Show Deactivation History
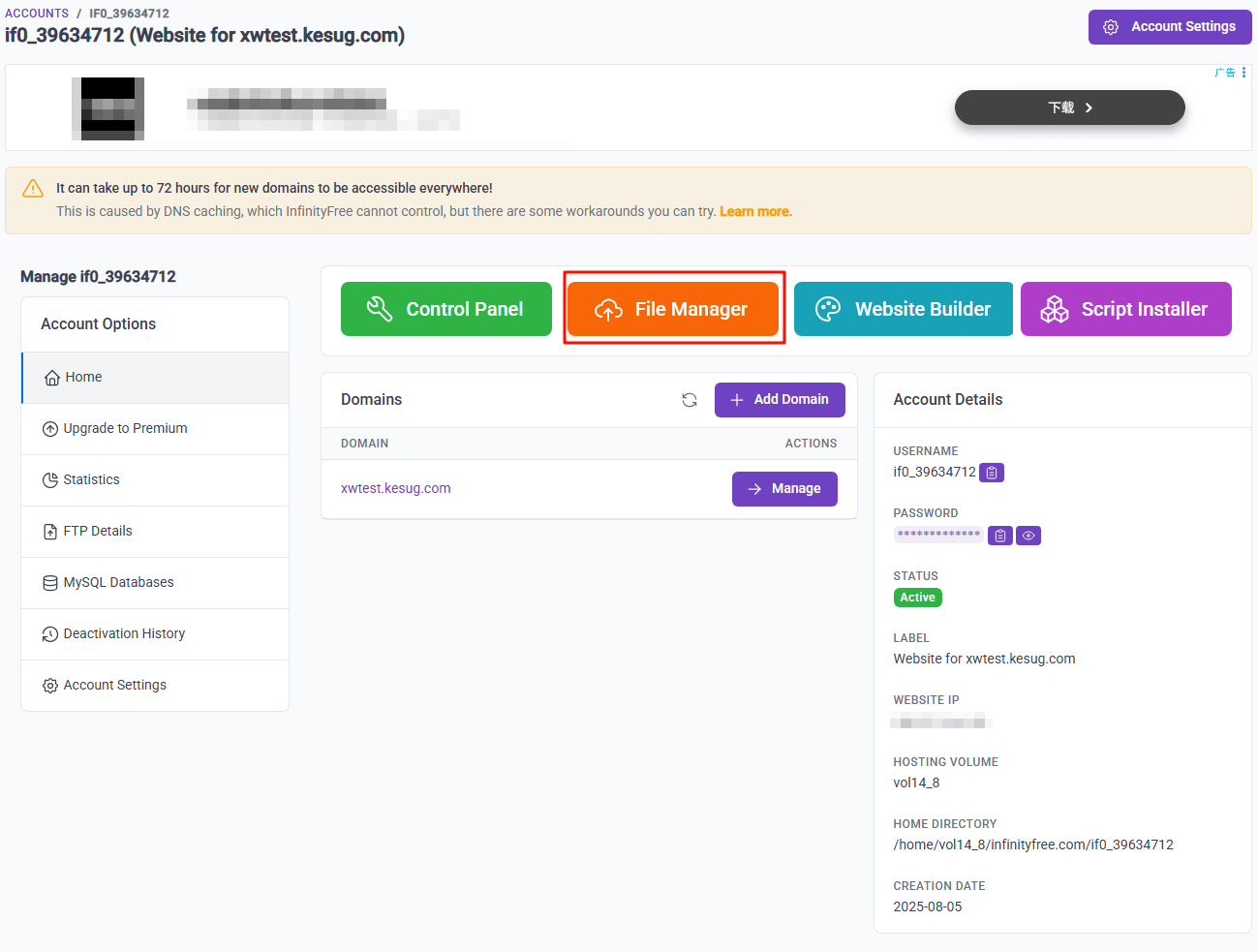1258x952 pixels. [x=124, y=634]
